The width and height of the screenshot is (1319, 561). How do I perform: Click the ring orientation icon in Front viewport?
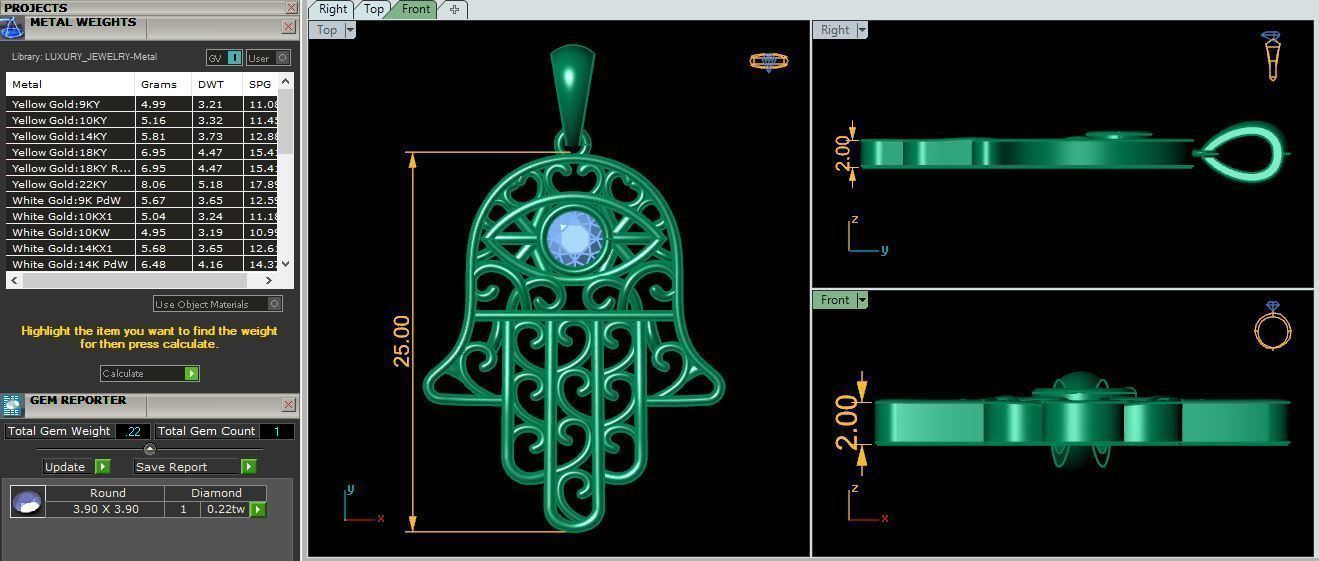[x=1272, y=325]
